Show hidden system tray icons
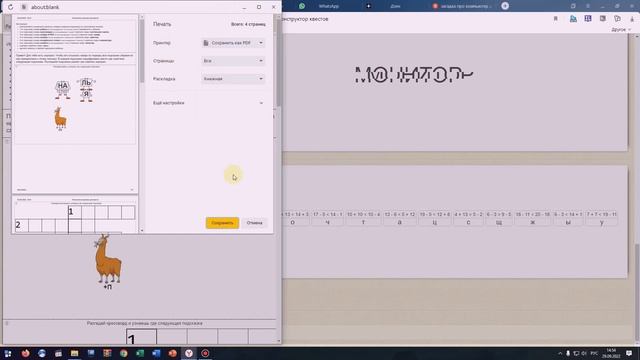640x360 pixels. (560, 353)
